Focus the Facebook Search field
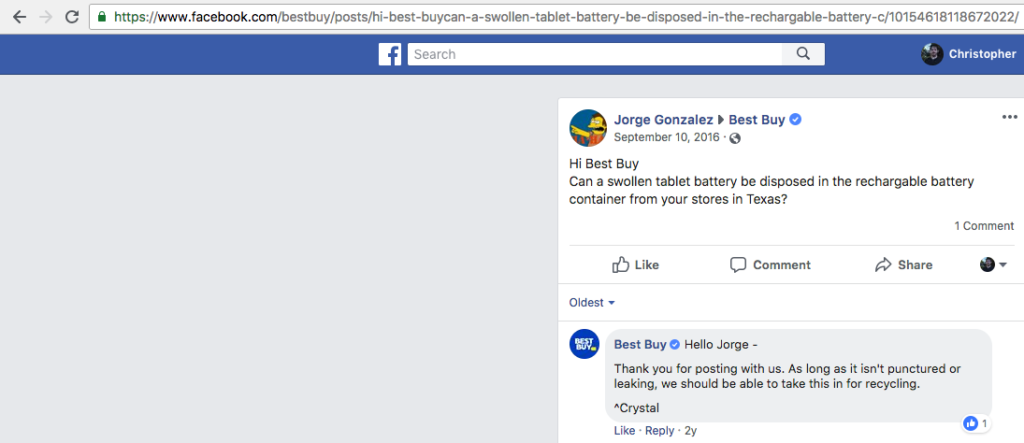Screen dimensions: 1024x443 point(595,54)
